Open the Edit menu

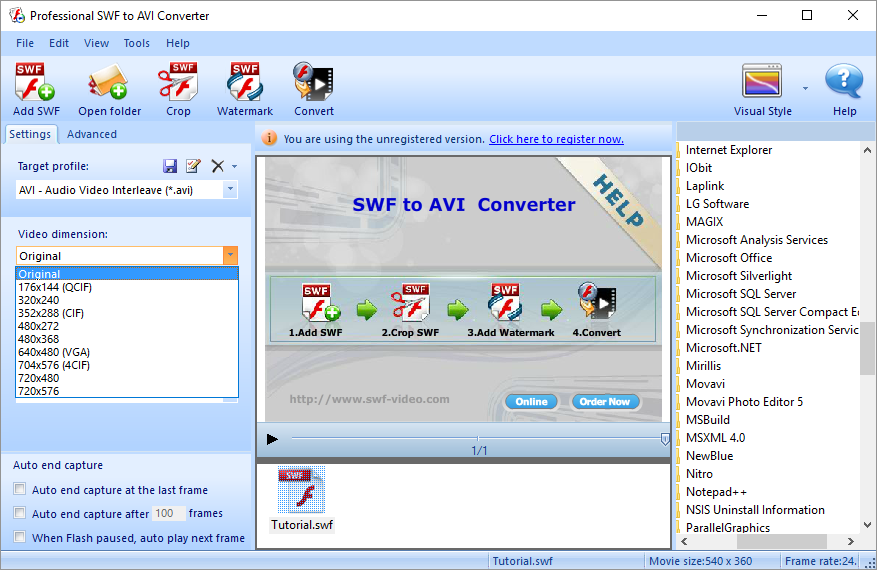click(x=59, y=43)
